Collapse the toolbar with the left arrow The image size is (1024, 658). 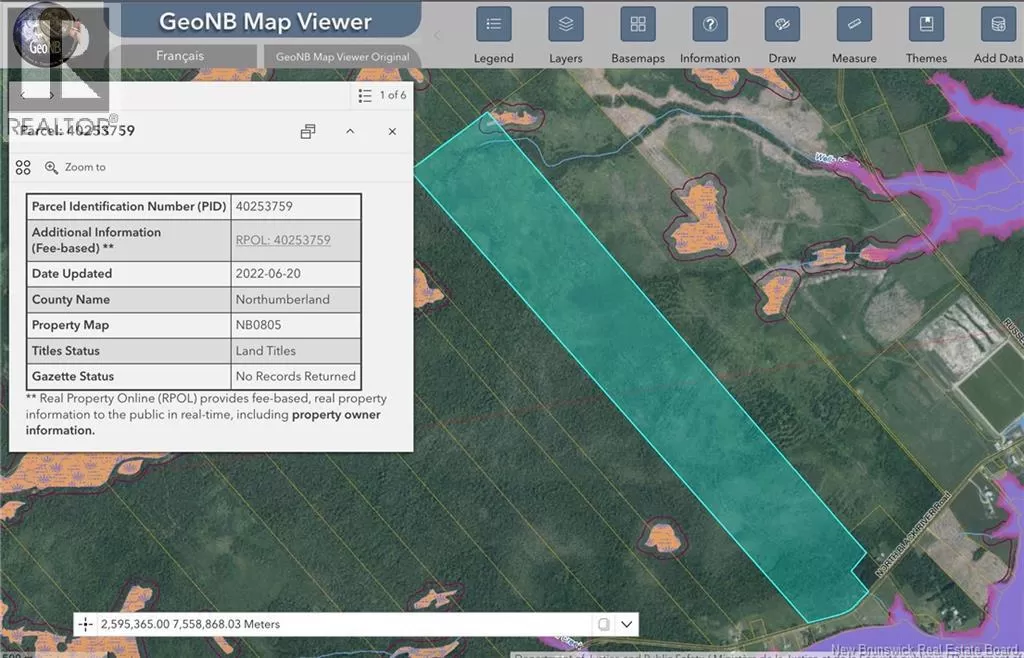(x=436, y=35)
